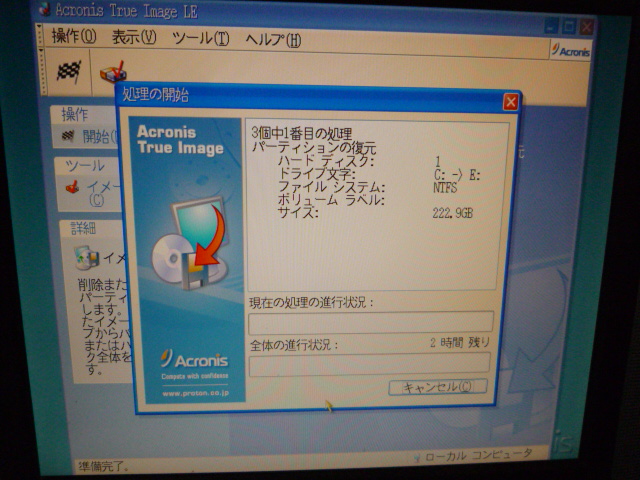Open the ツール(T) menu

(x=200, y=39)
